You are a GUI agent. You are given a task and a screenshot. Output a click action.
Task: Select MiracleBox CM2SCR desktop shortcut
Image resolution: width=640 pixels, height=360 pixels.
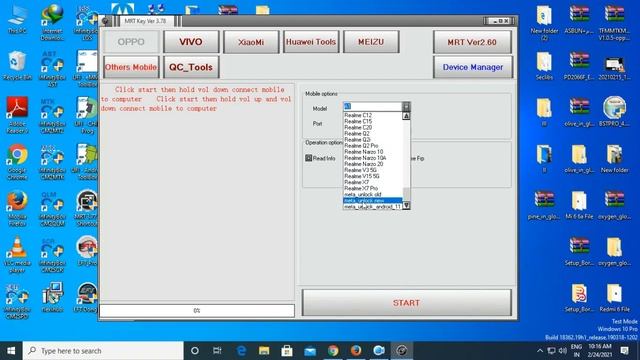pos(52,255)
